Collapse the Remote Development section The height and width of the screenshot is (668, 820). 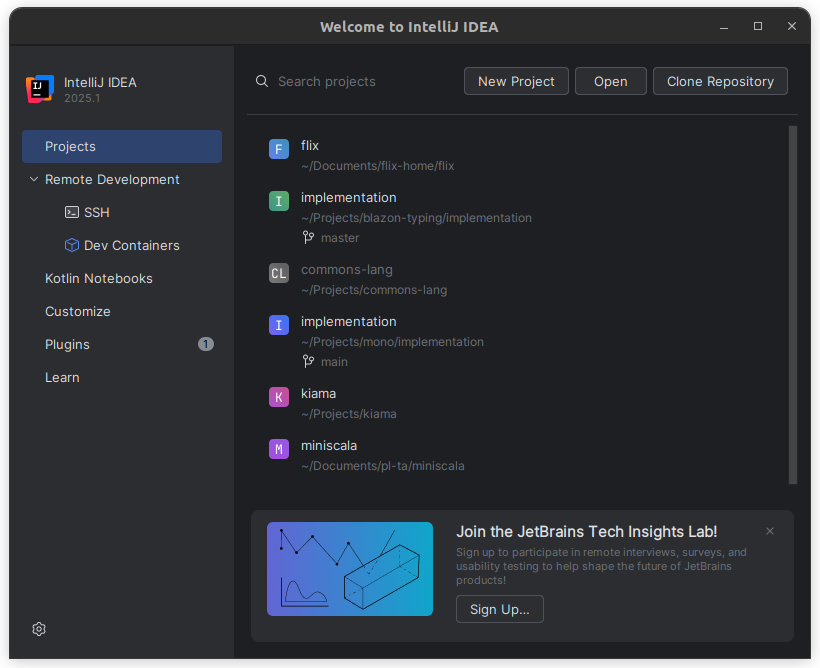click(34, 180)
